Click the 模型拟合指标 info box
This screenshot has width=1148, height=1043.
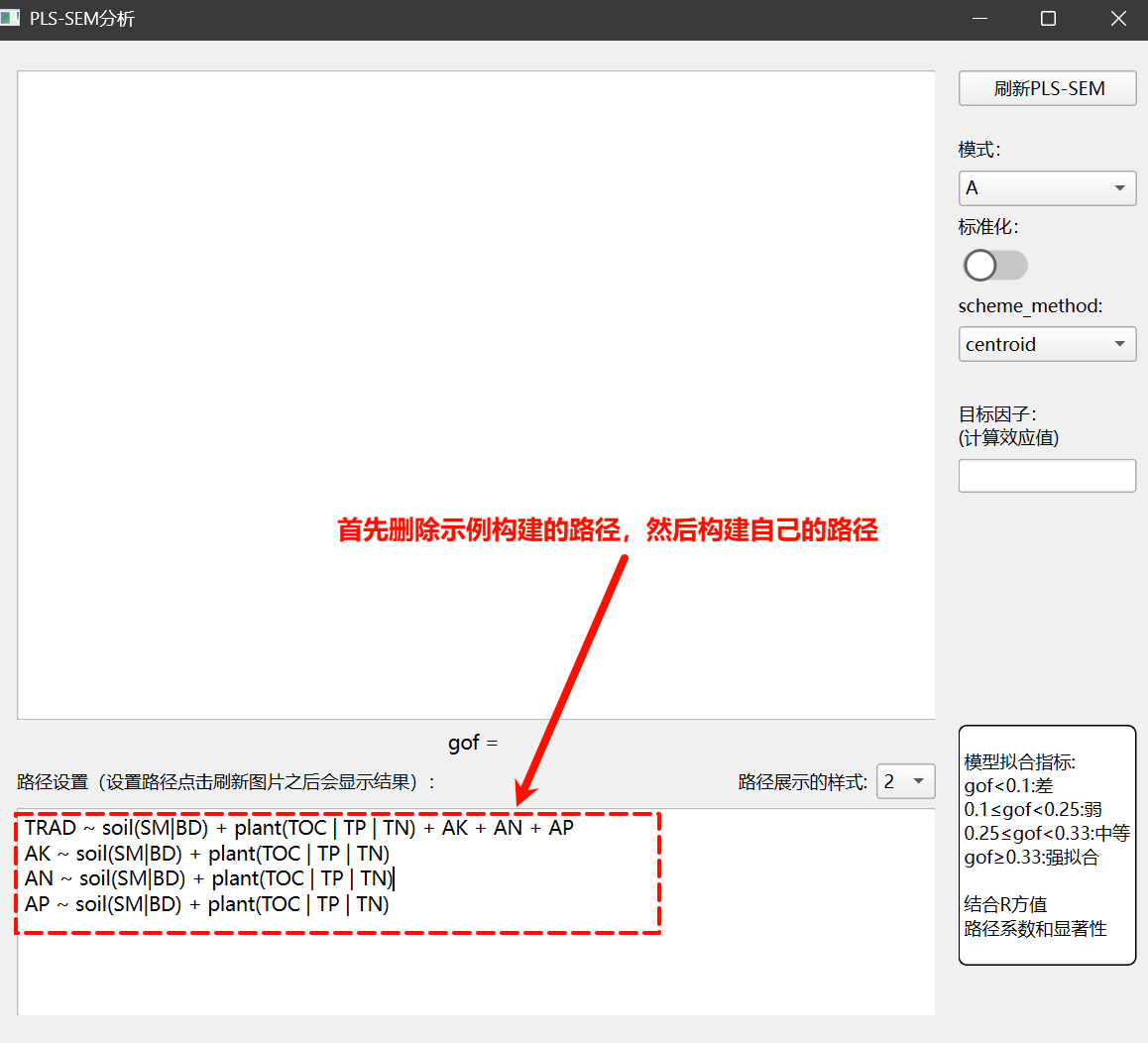(1048, 846)
